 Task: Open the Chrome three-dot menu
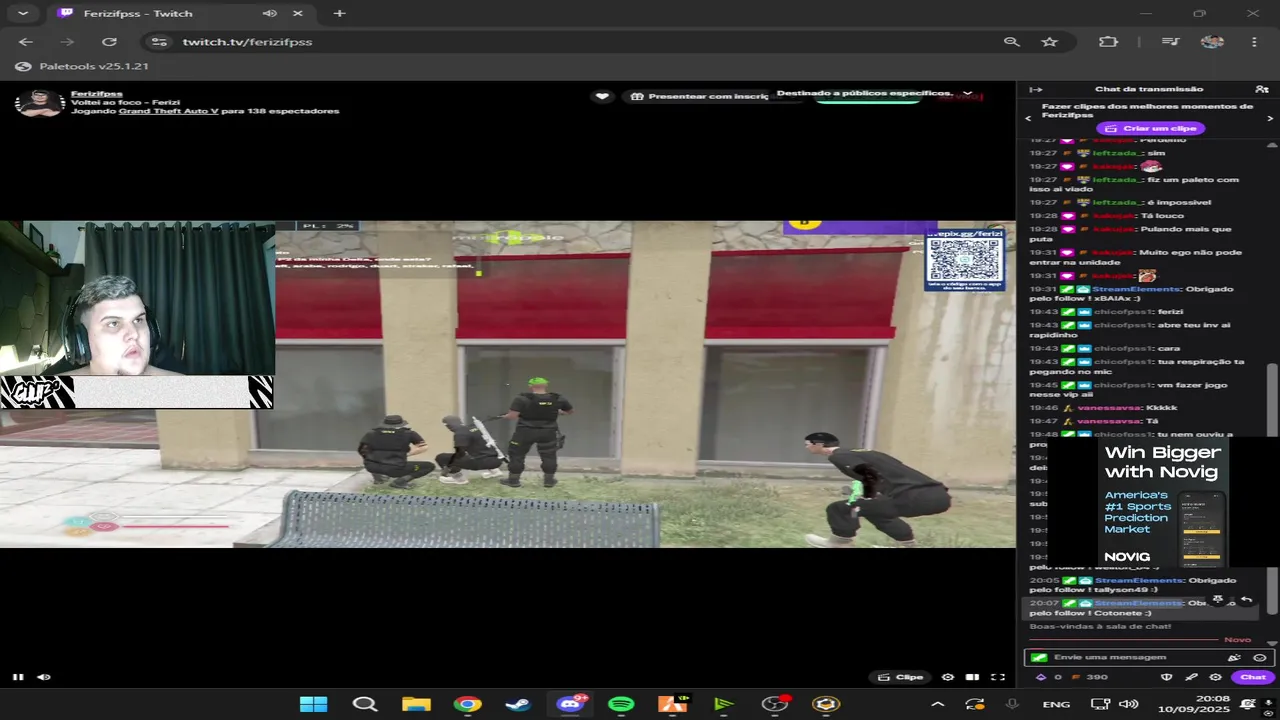(x=1254, y=42)
